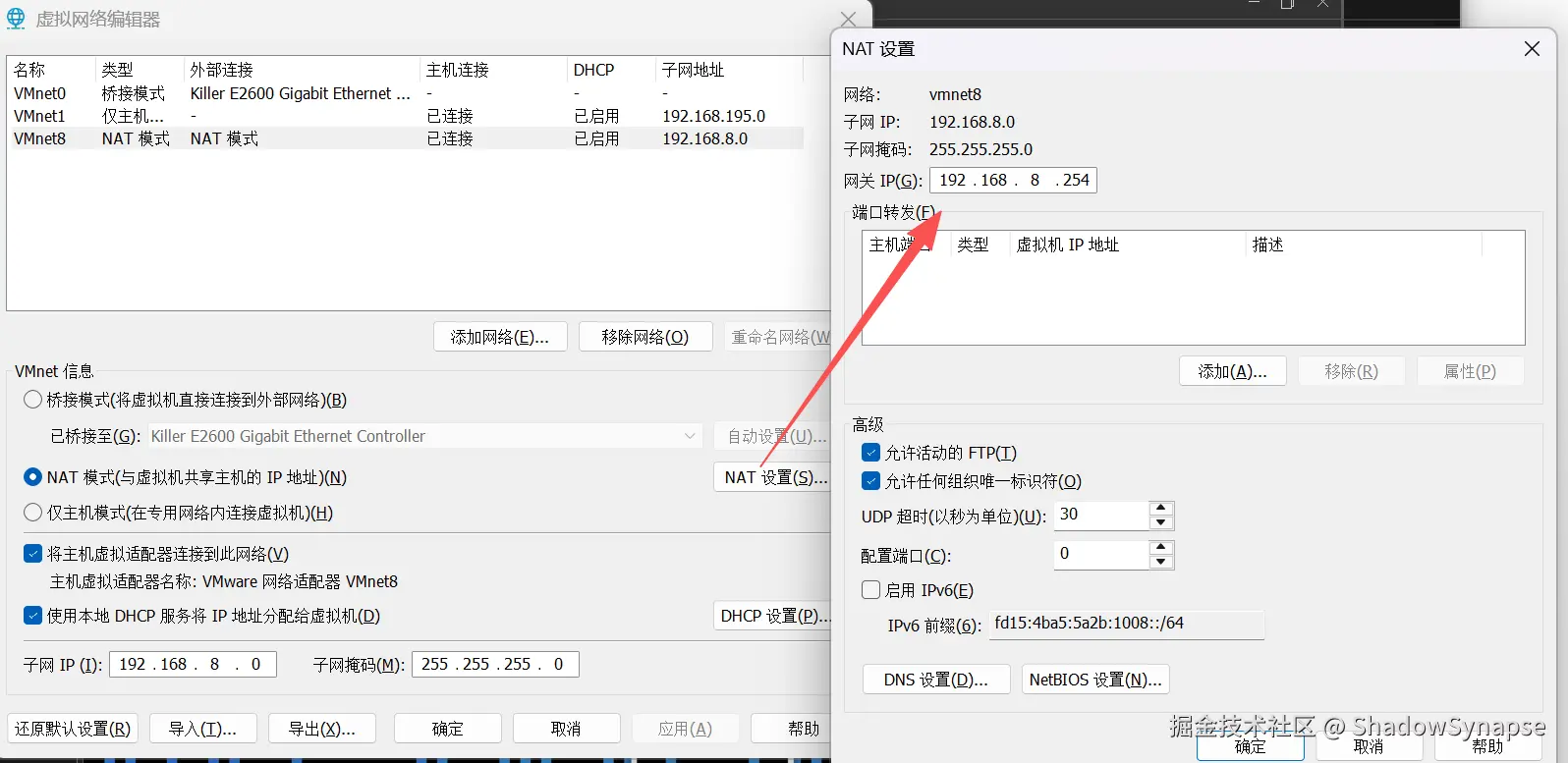
Task: Increase 配置端口 value with up arrow
Action: 1161,547
